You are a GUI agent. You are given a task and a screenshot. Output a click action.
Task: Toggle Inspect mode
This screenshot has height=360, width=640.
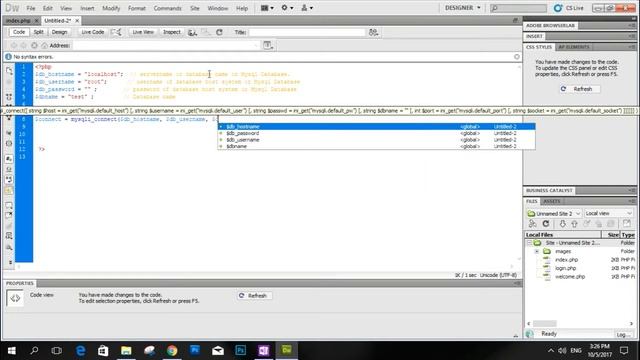(x=171, y=32)
